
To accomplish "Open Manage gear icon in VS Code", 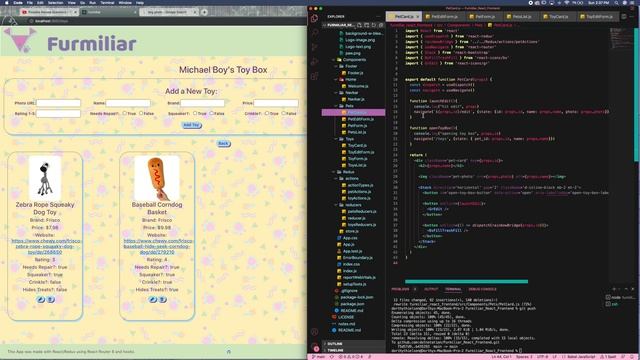I will pos(314,347).
